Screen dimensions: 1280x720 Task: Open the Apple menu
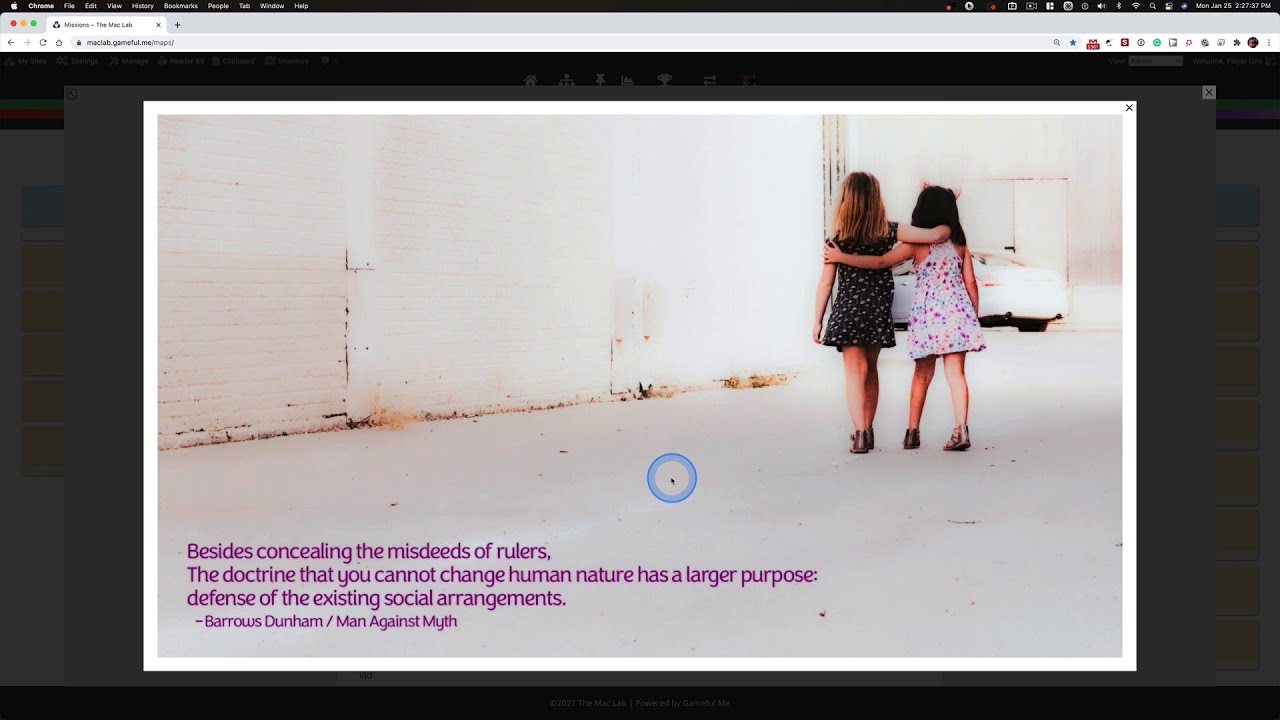coord(14,6)
